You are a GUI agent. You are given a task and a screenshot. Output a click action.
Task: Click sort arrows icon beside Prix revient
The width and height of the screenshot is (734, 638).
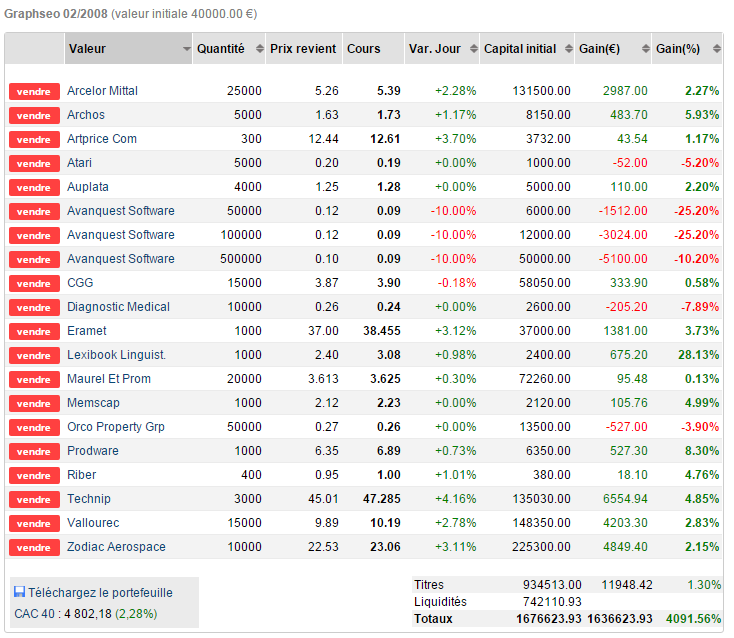pyautogui.click(x=334, y=49)
